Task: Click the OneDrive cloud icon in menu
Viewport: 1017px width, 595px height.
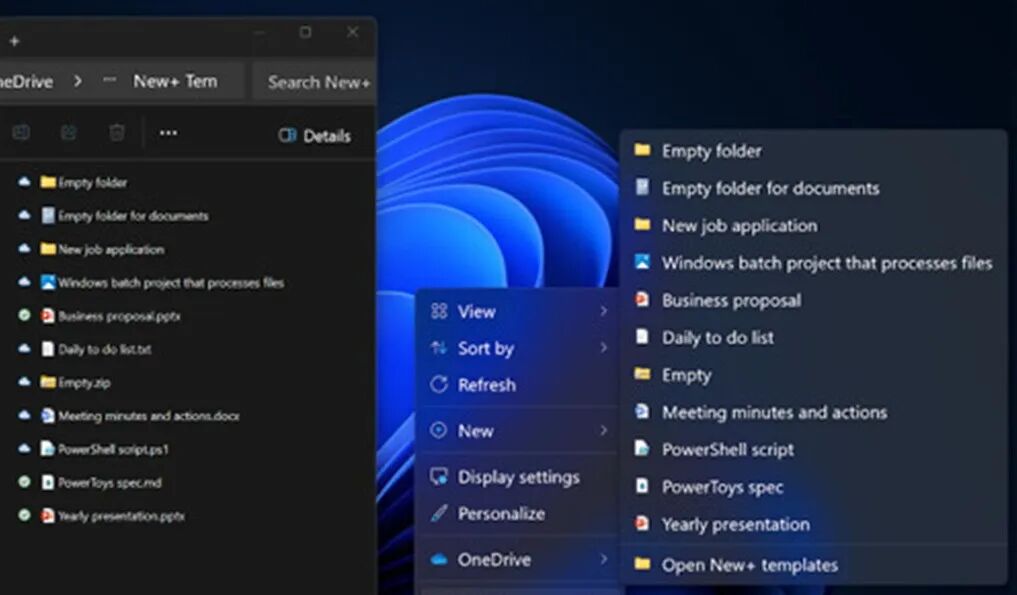Action: point(439,559)
